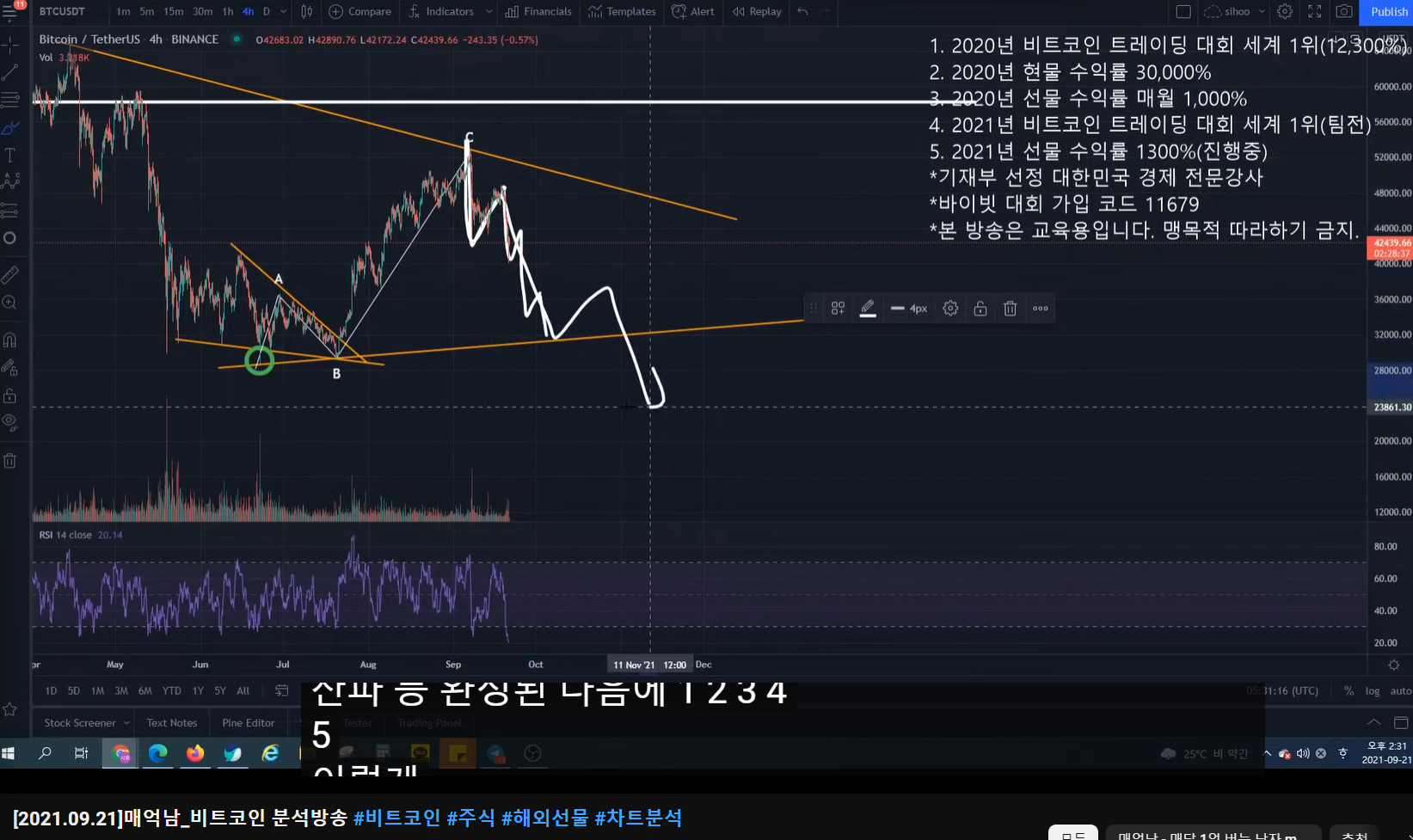Open Firefox from the taskbar
The width and height of the screenshot is (1413, 840).
195,753
